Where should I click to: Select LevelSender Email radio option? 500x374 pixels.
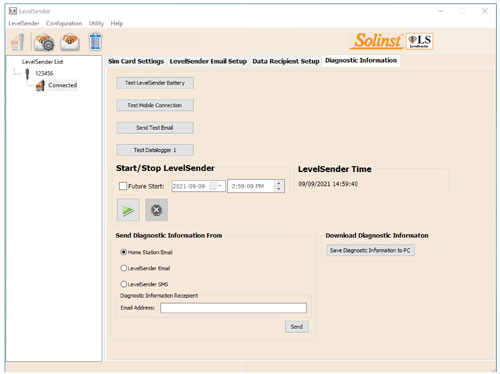(124, 268)
